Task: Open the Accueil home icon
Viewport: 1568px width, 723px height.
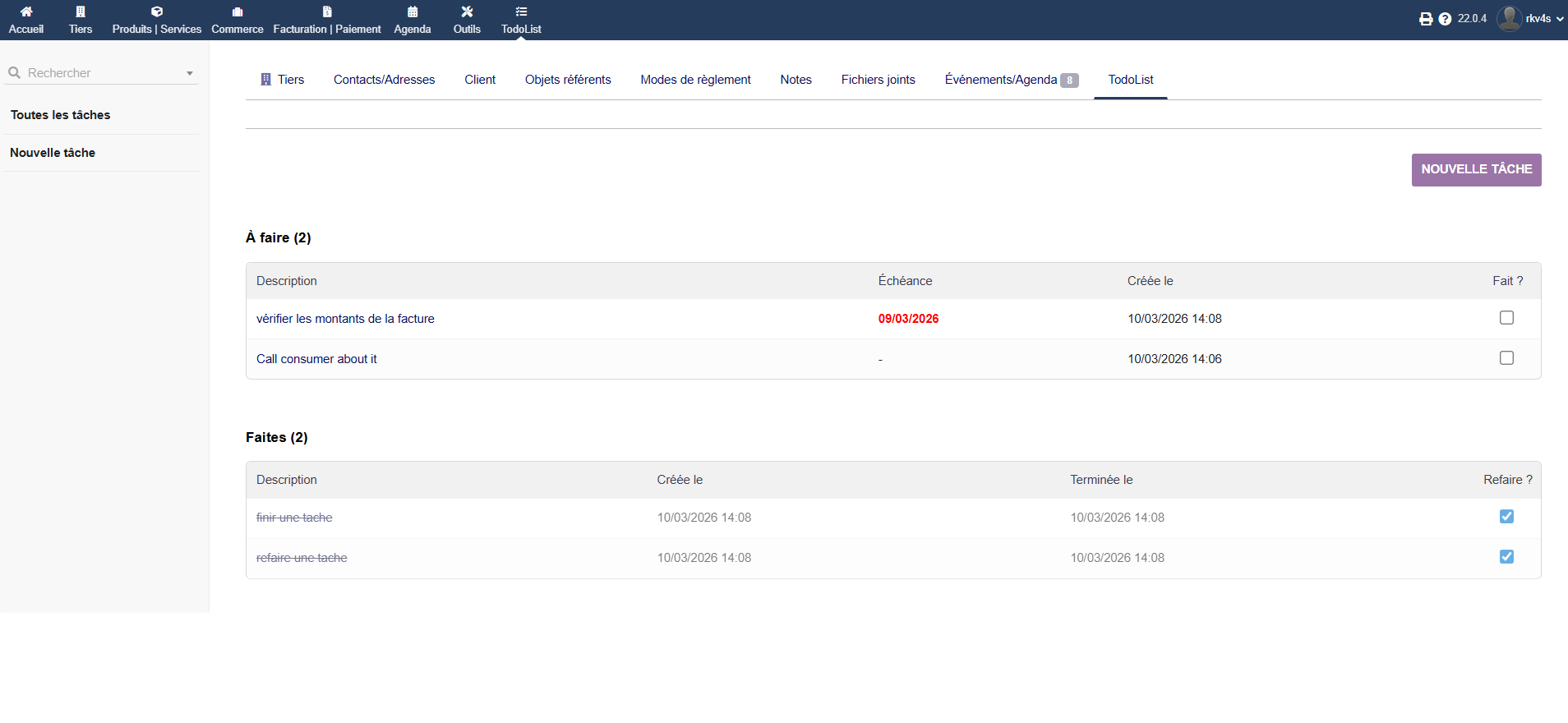Action: [26, 12]
